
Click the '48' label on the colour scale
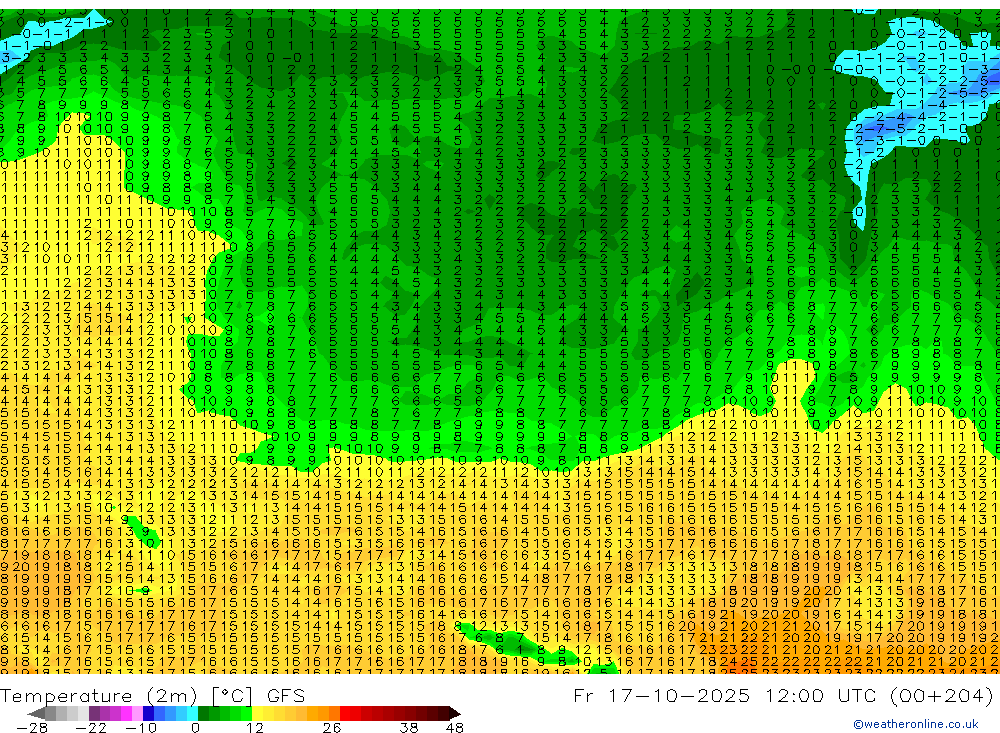coord(454,727)
